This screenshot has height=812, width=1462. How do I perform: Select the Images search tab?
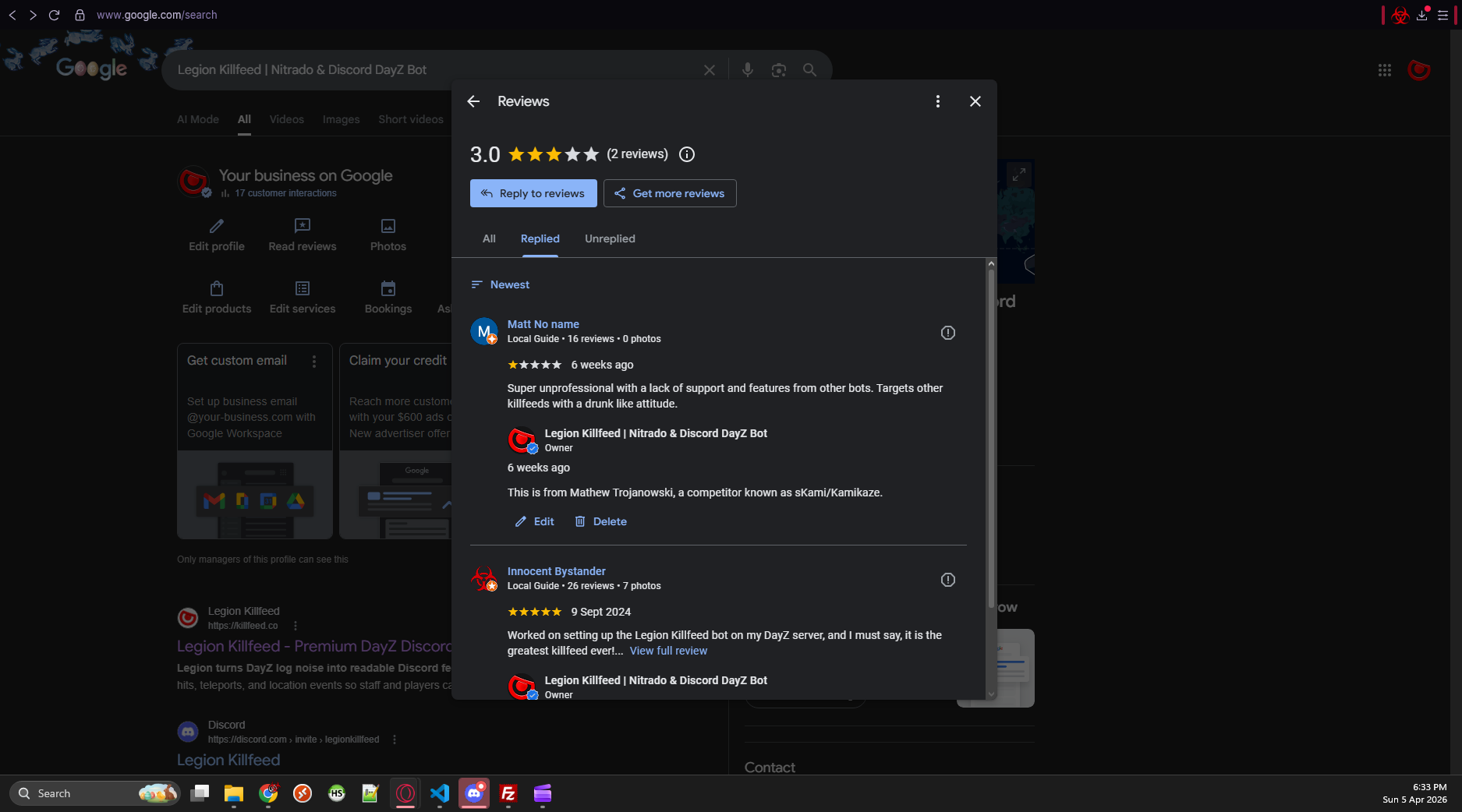coord(342,119)
